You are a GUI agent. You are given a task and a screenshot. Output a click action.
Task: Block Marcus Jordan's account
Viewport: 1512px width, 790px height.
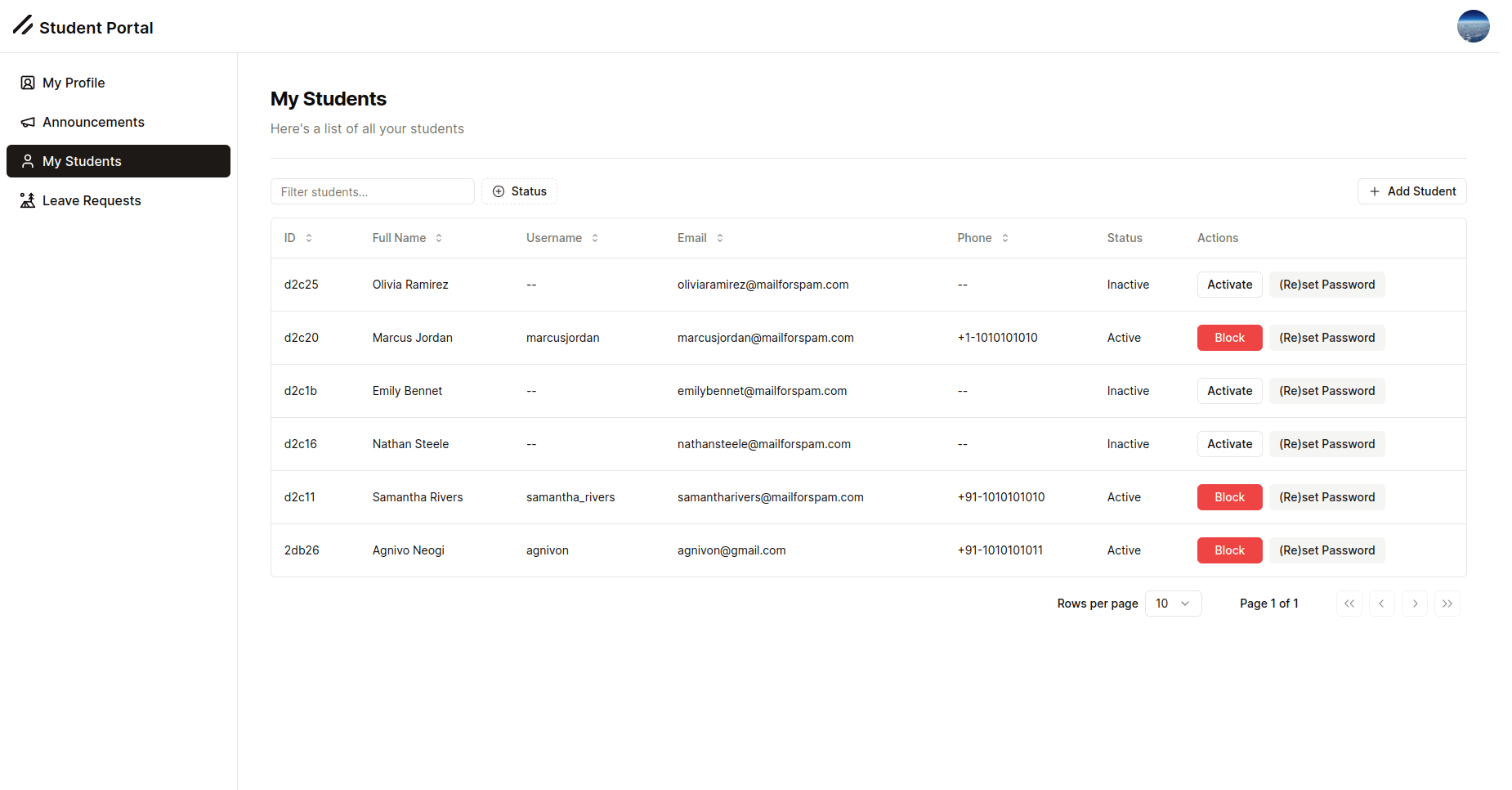point(1229,338)
